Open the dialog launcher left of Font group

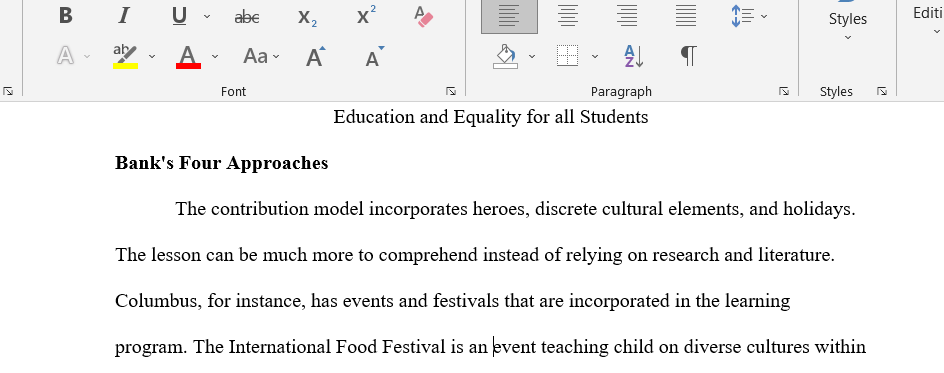point(8,91)
